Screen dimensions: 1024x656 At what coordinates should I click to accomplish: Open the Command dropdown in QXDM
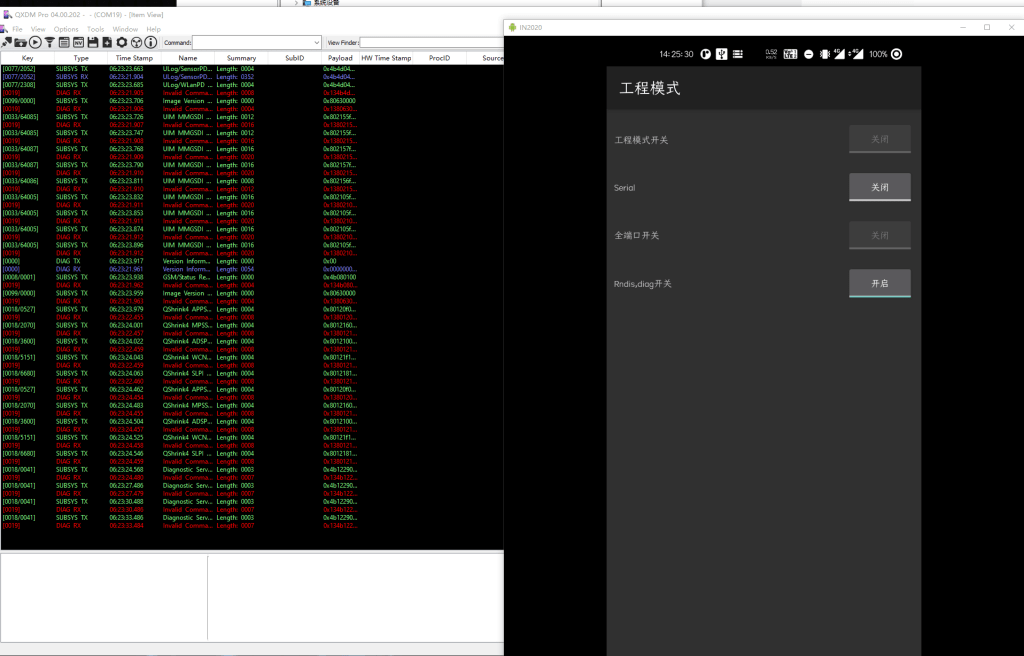click(317, 43)
